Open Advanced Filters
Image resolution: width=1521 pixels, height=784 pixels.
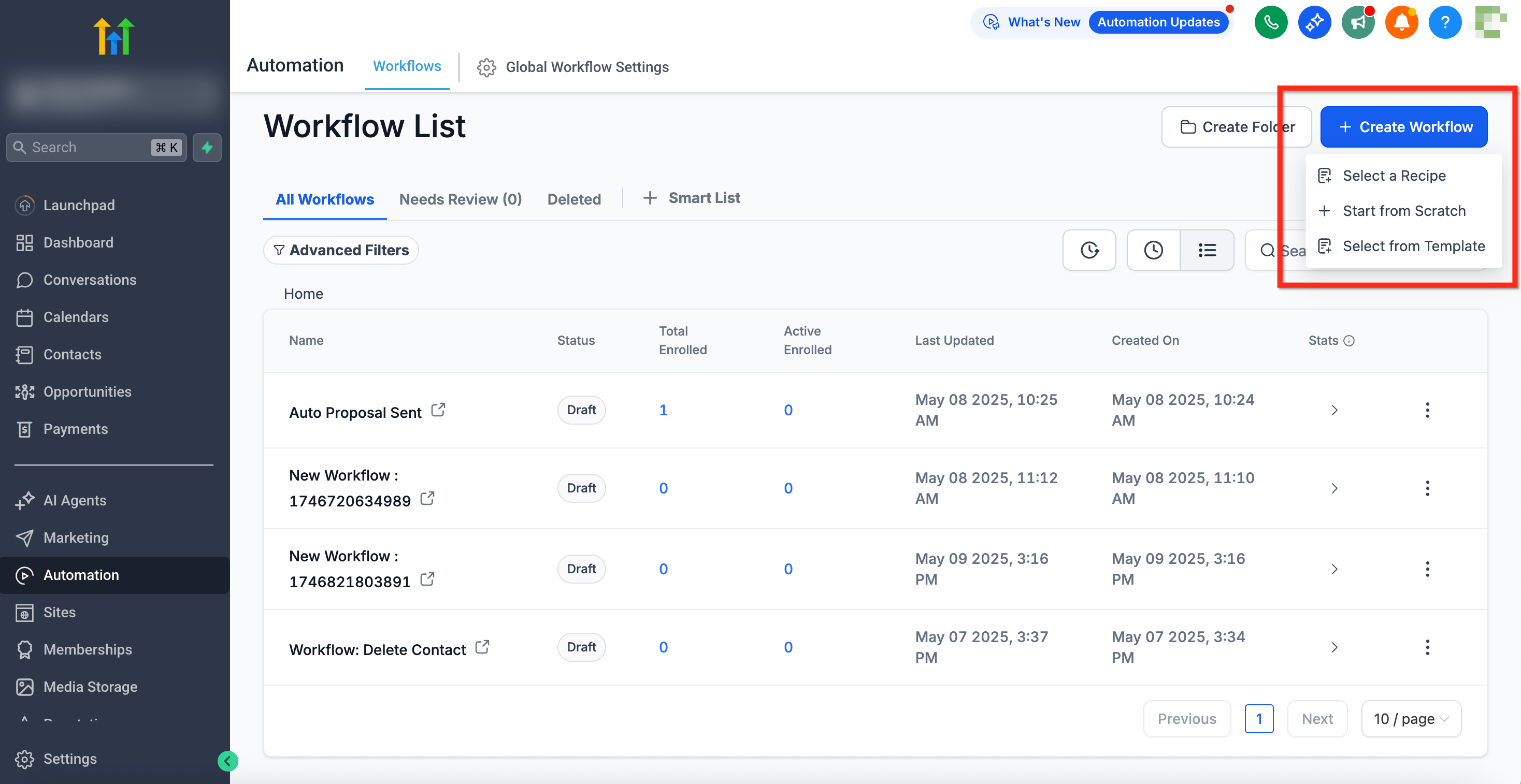point(341,250)
